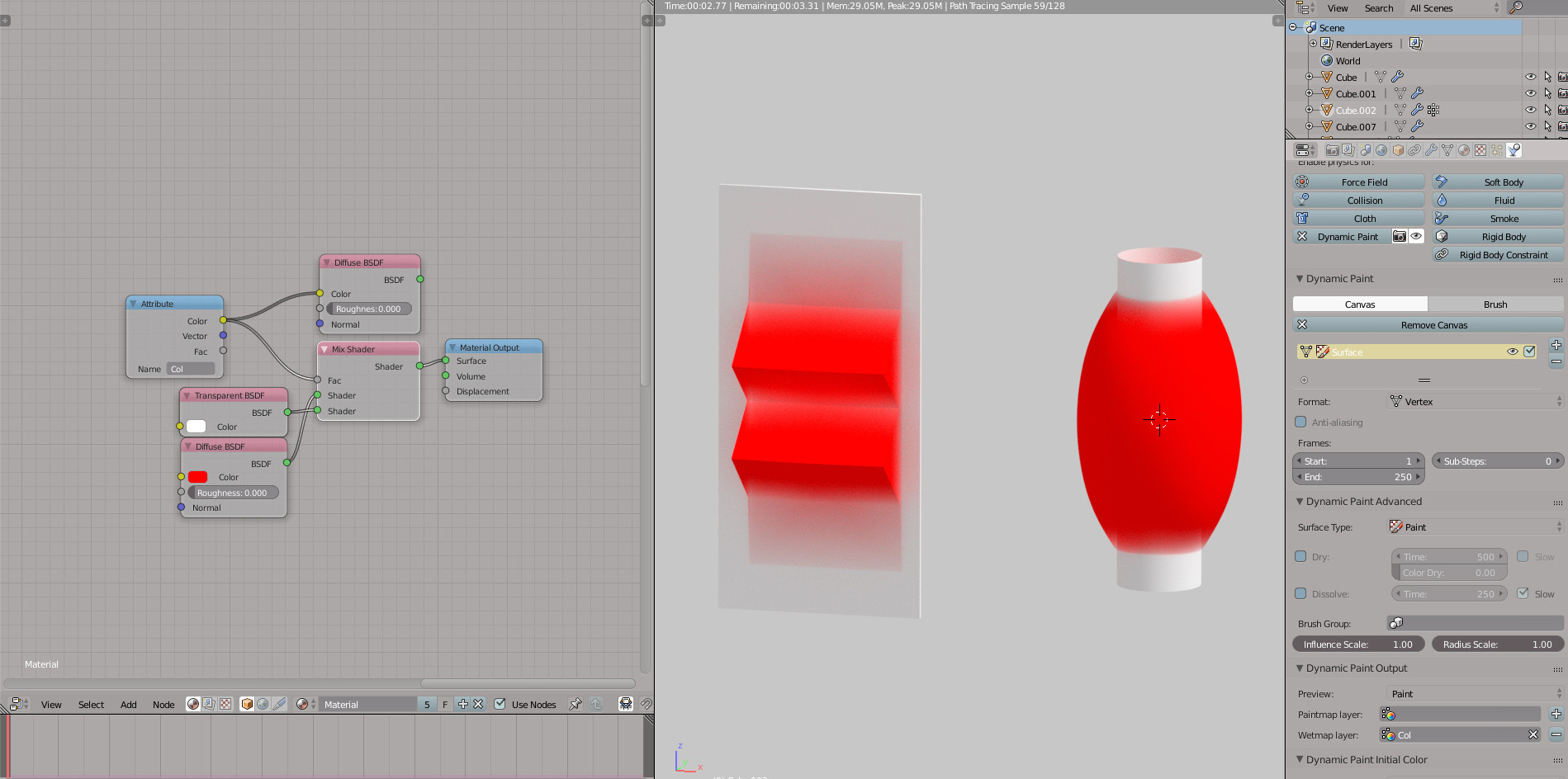
Task: Toggle Dynamic Paint viewport eye button
Action: (1416, 236)
